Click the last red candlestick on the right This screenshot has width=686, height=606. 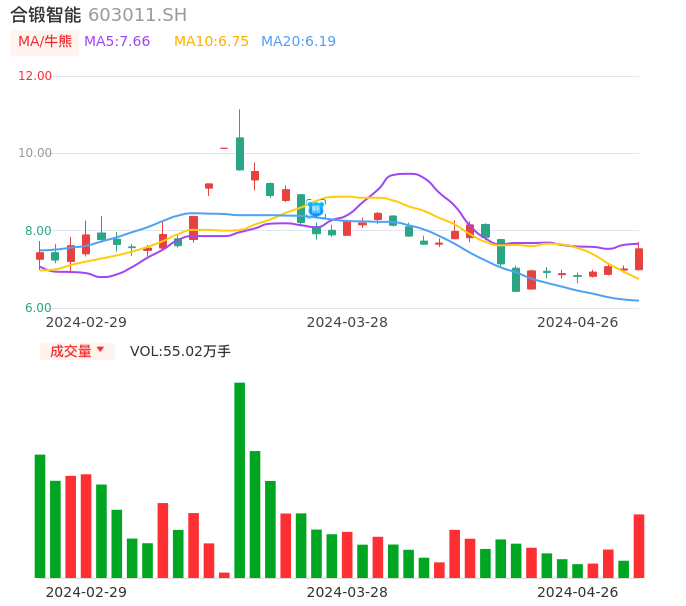pos(639,259)
